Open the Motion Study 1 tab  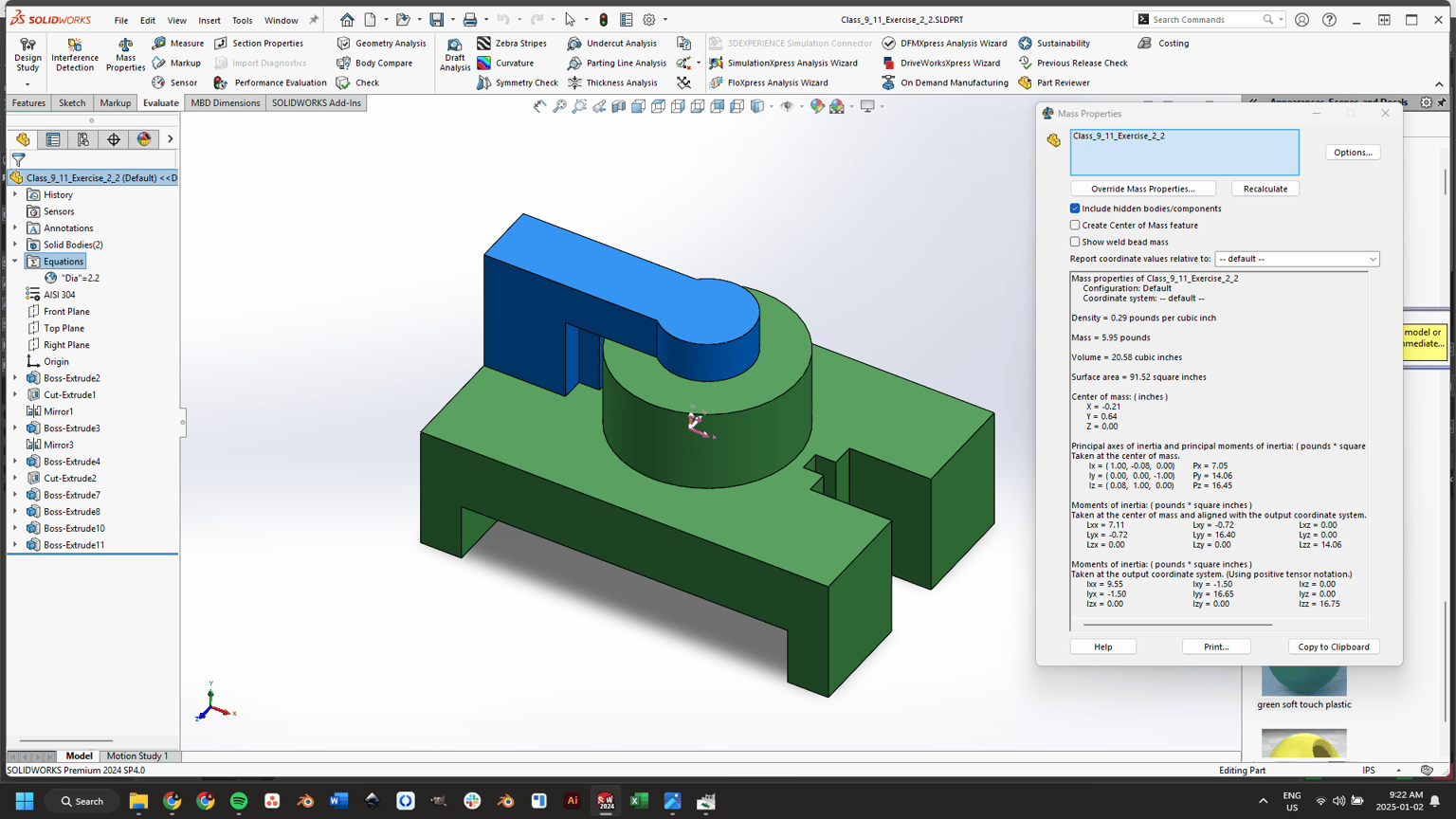click(x=137, y=755)
